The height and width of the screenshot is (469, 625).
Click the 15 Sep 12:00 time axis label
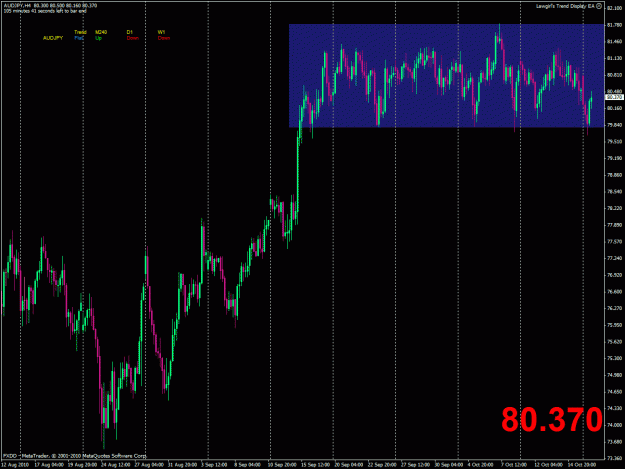point(315,465)
